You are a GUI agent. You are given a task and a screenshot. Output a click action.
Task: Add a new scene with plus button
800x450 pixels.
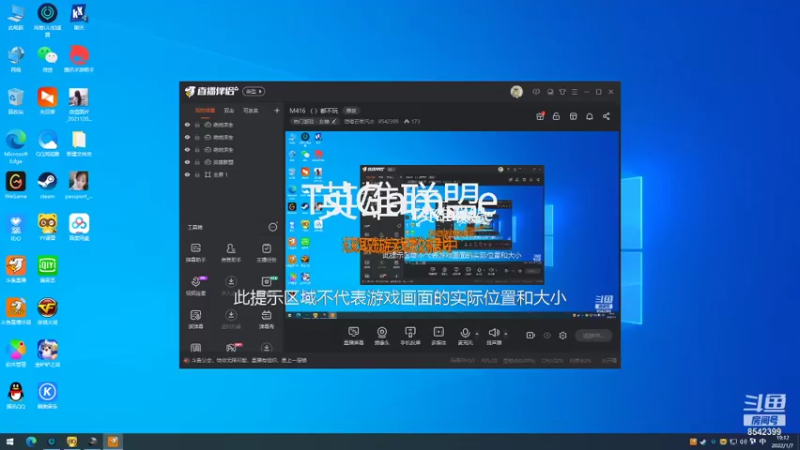click(277, 110)
